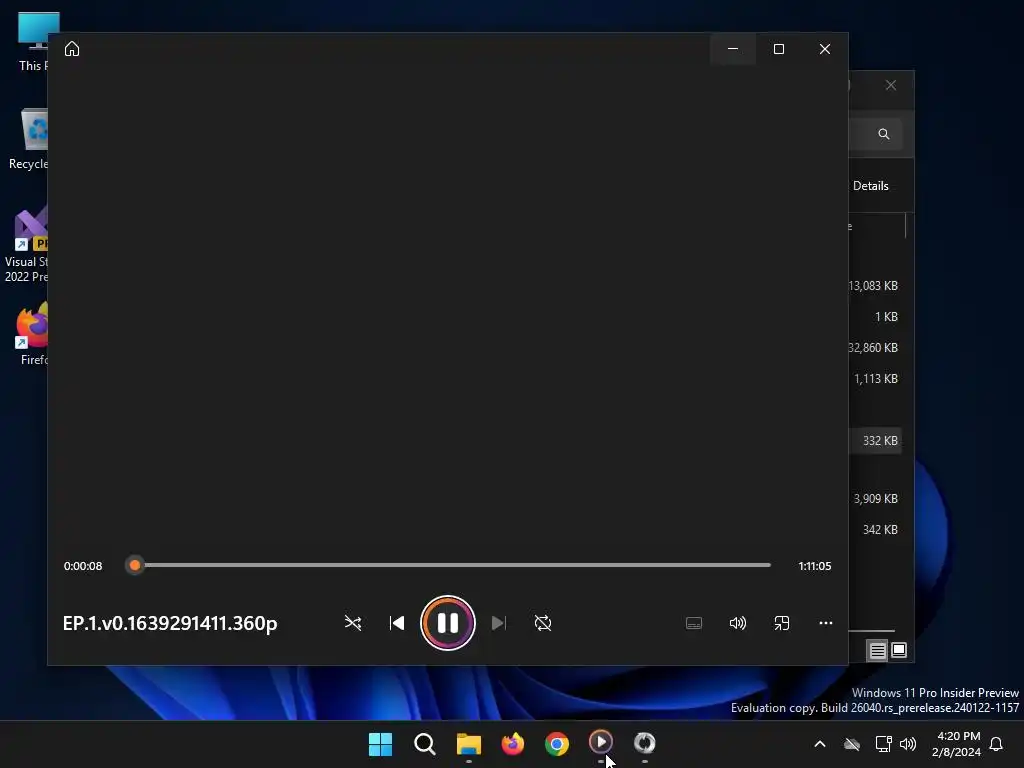Screen dimensions: 1024x768
Task: Open the Windows Start menu
Action: [x=380, y=744]
